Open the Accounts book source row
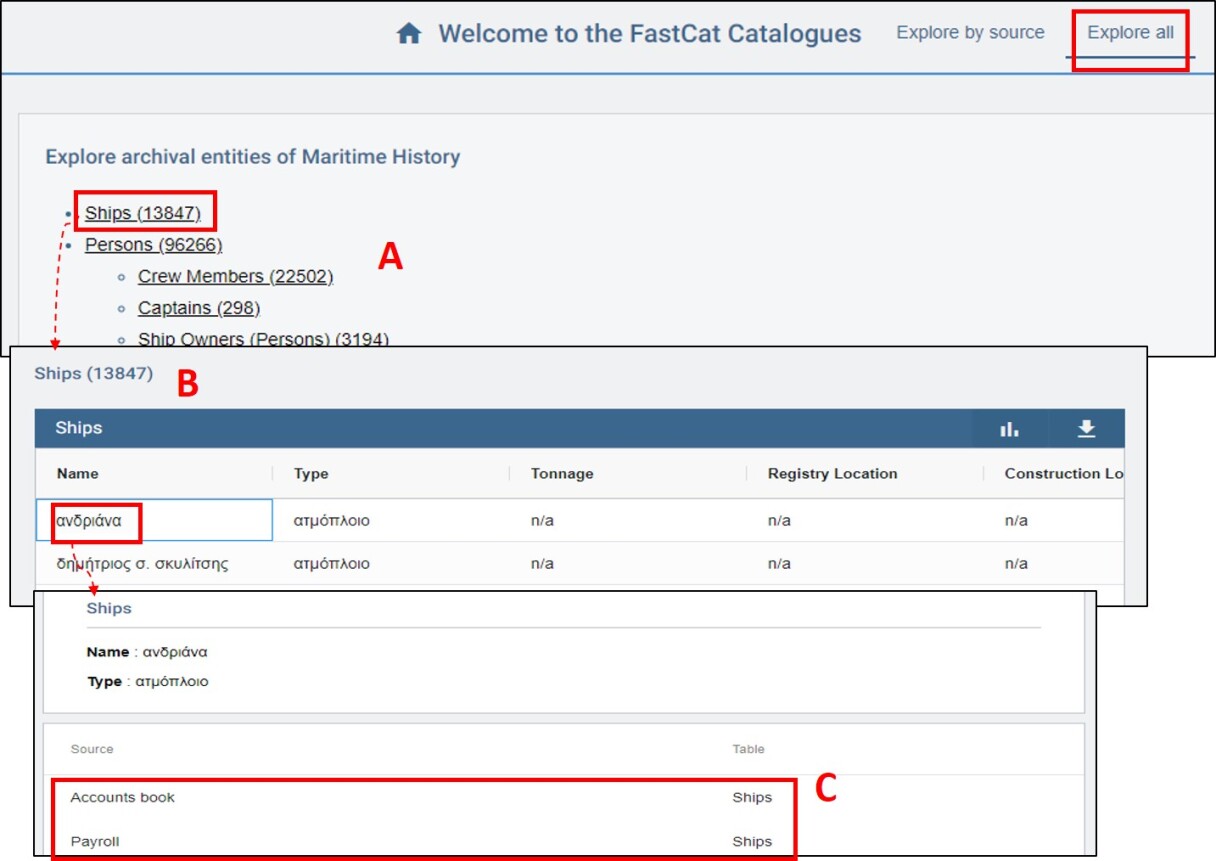 [x=122, y=798]
